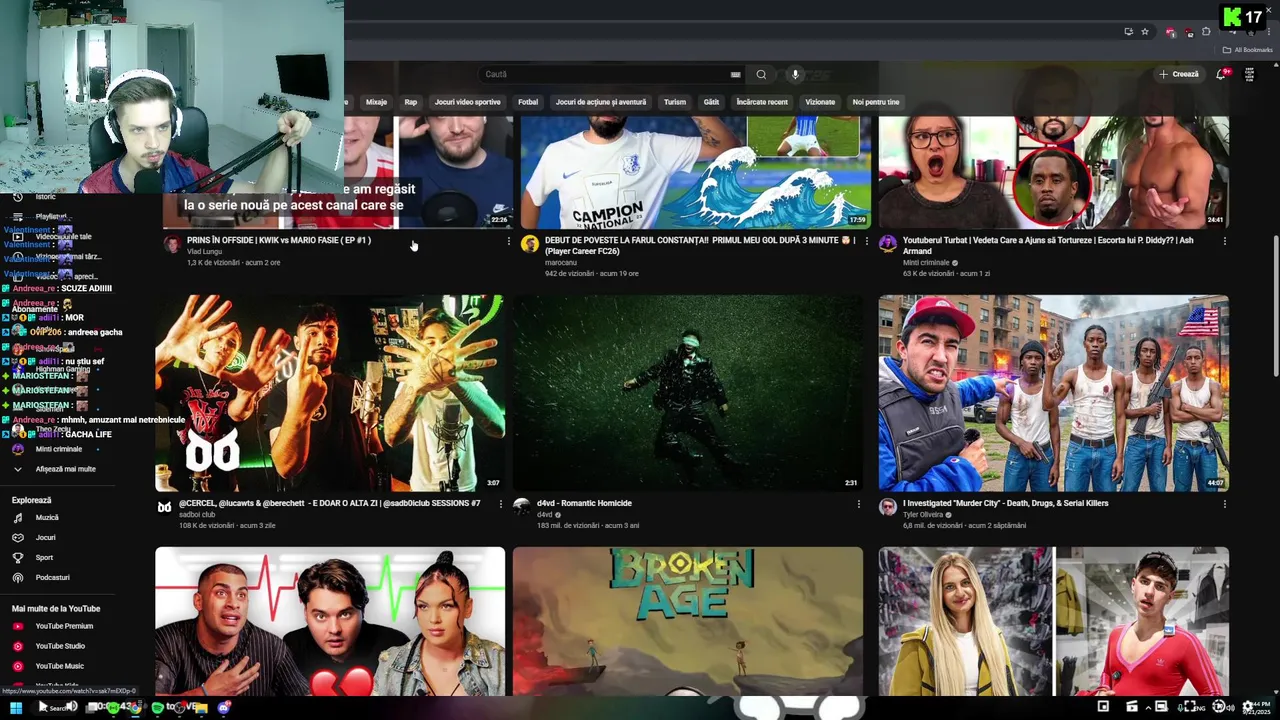This screenshot has height=720, width=1280.
Task: Open Windows Start menu
Action: tap(16, 707)
